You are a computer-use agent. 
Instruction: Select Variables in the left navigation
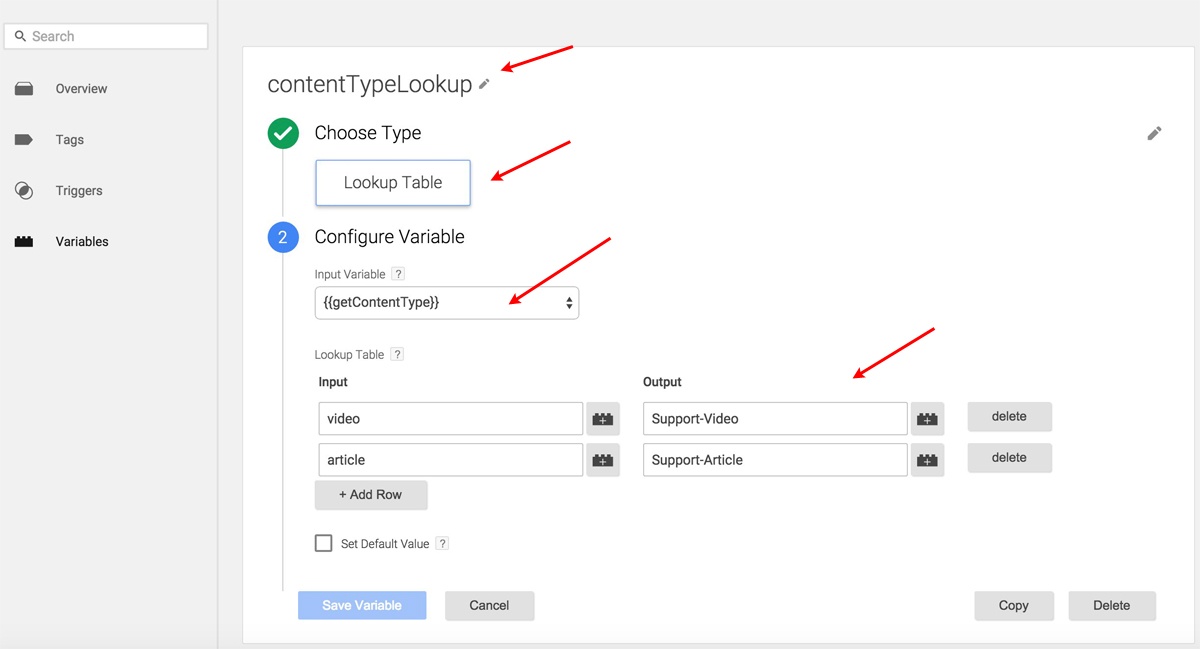click(x=81, y=242)
